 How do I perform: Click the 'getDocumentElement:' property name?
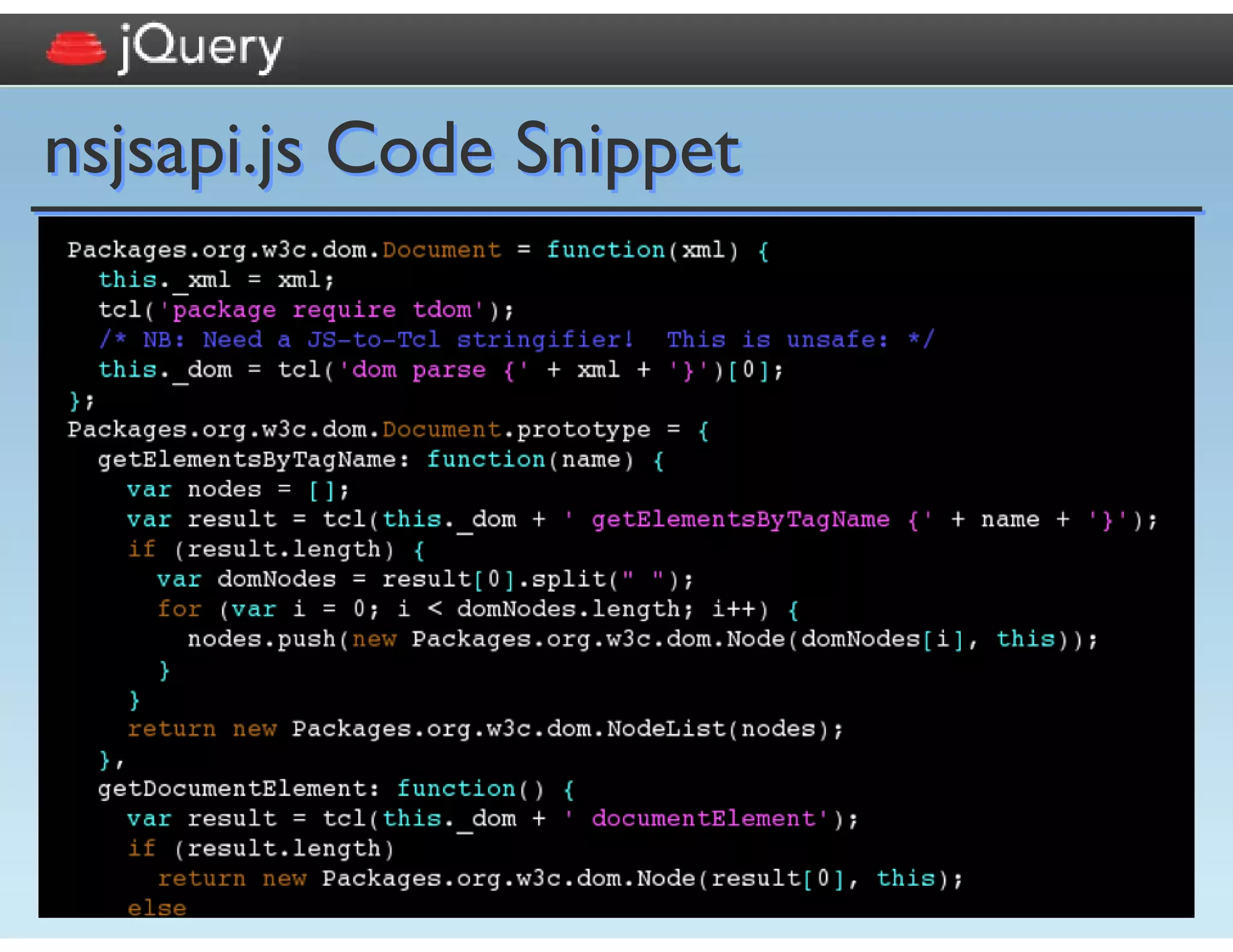pyautogui.click(x=239, y=790)
